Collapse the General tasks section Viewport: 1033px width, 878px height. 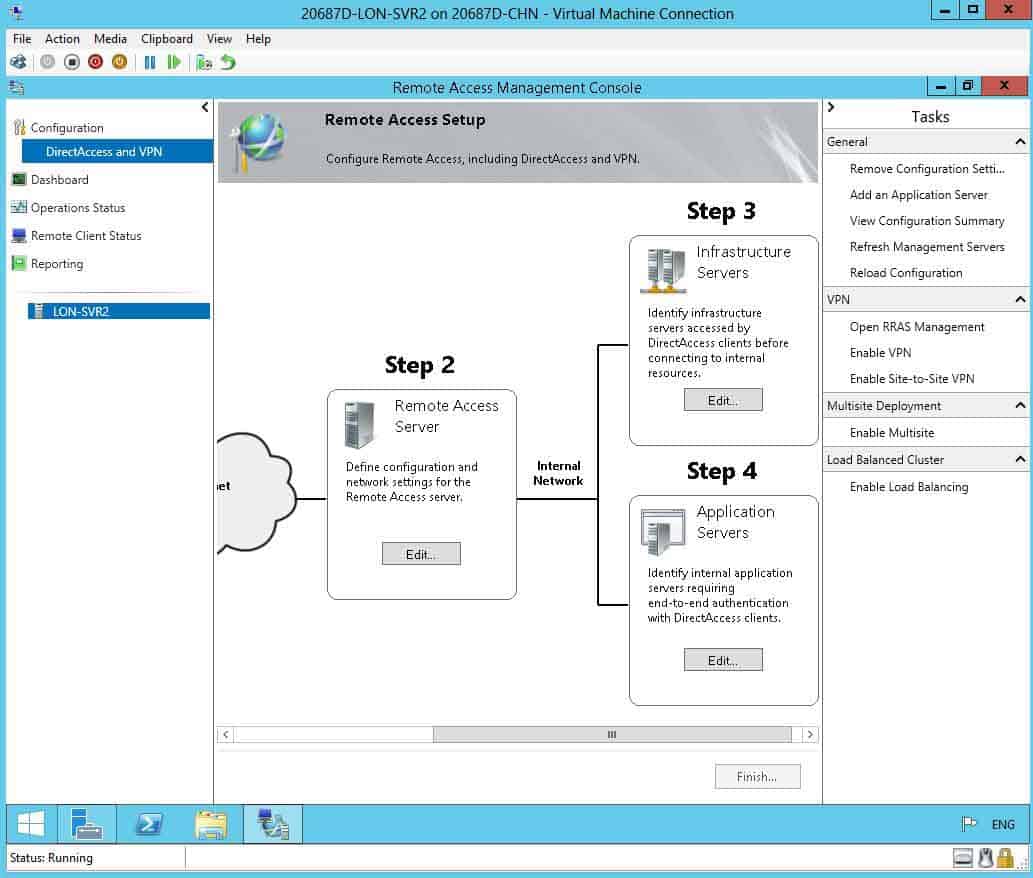pyautogui.click(x=1020, y=142)
